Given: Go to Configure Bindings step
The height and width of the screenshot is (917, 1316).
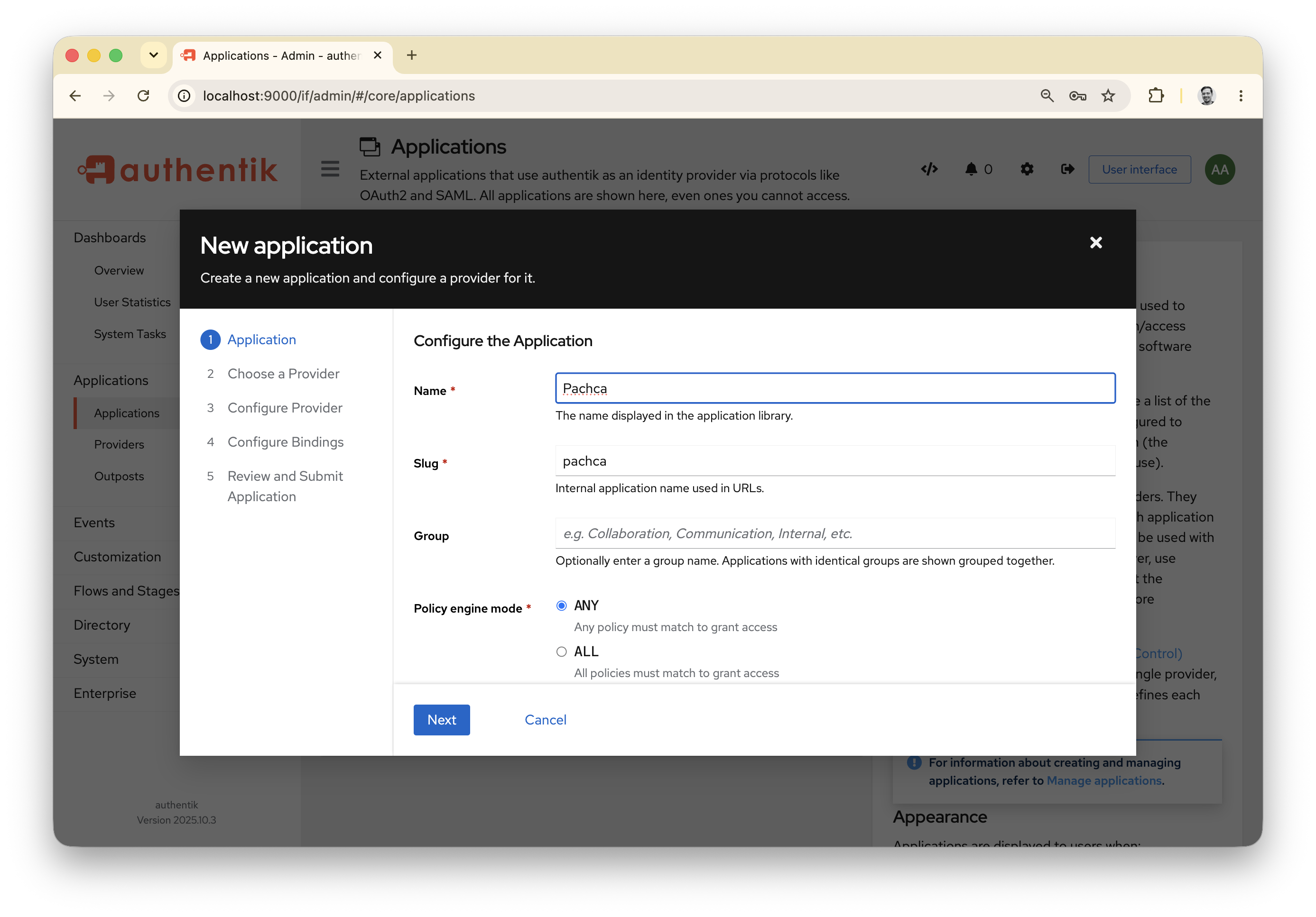Looking at the screenshot, I should (x=275, y=442).
